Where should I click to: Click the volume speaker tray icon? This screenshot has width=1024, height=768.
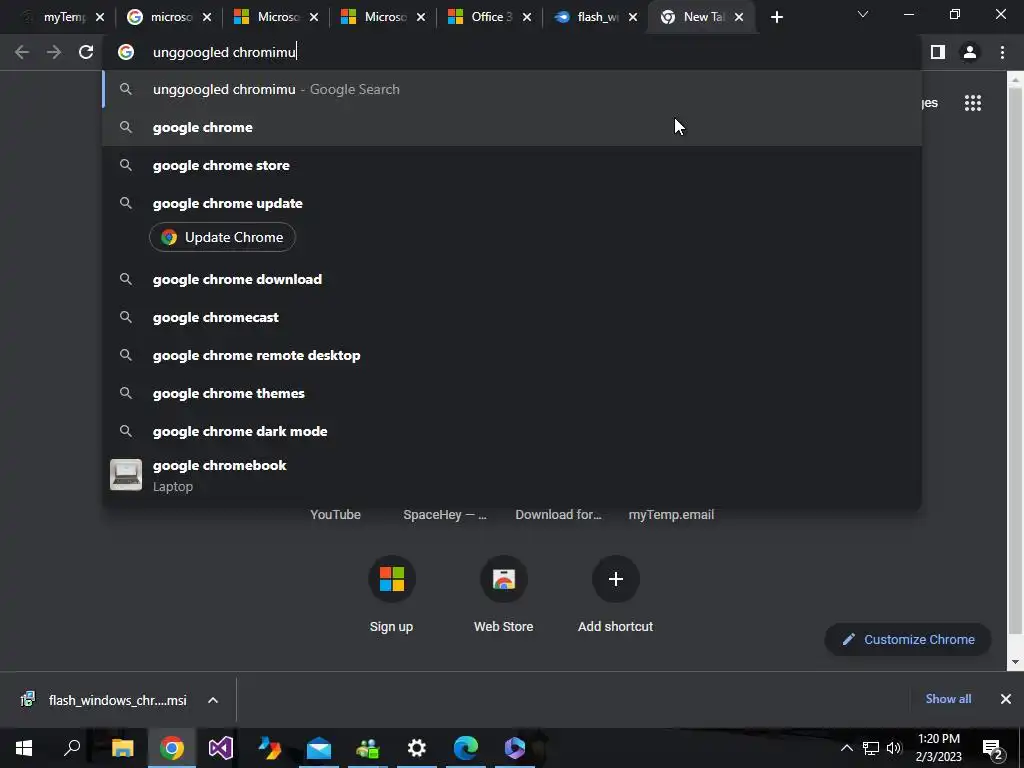coord(894,748)
